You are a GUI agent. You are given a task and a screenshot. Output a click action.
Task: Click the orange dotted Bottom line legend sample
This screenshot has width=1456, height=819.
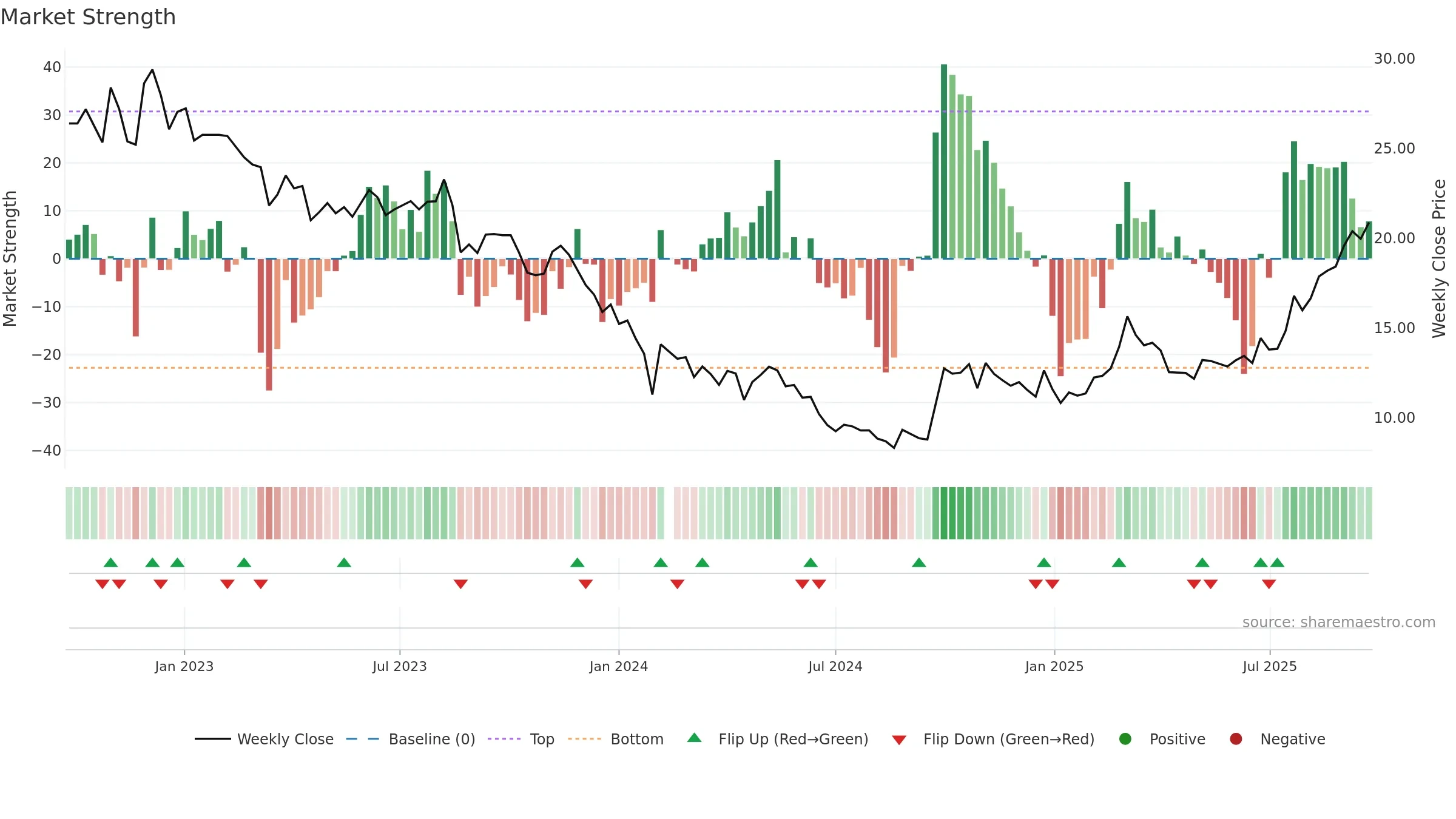585,739
